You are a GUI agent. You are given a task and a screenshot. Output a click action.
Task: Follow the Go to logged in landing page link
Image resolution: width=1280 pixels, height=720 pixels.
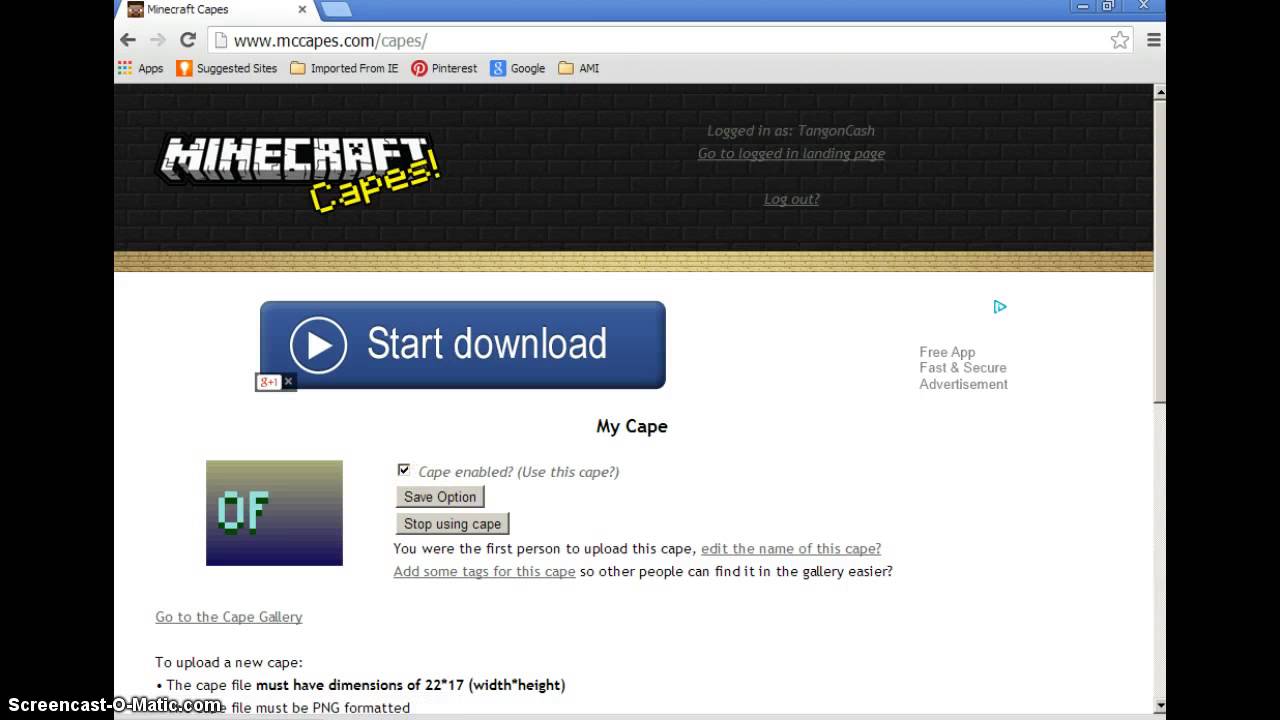point(791,153)
